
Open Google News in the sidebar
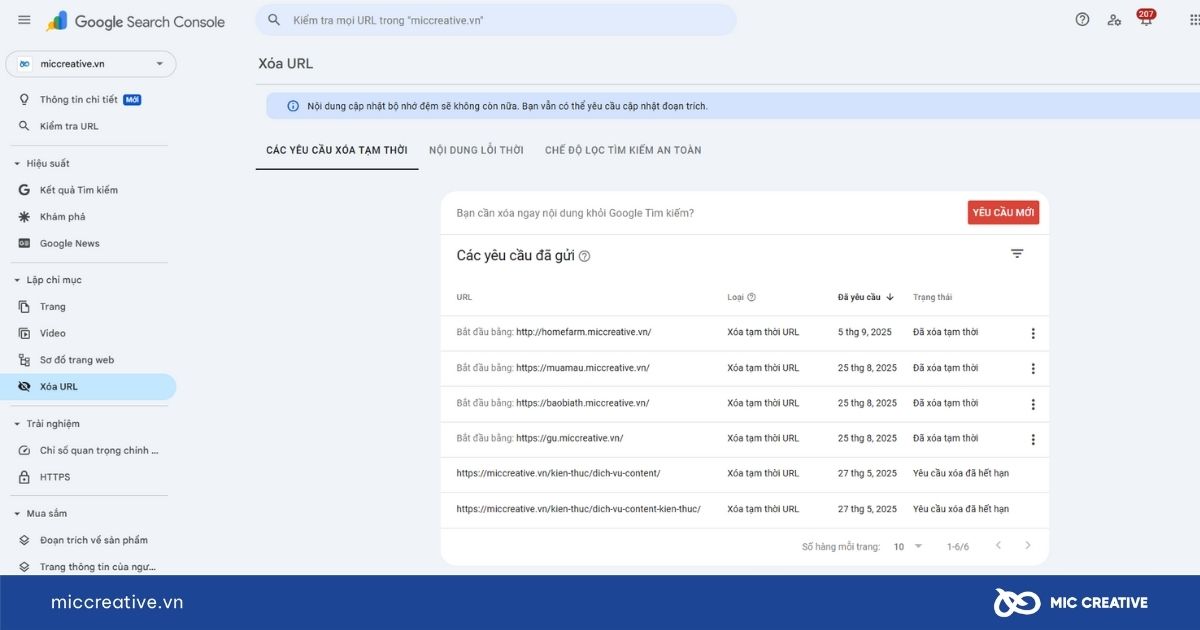click(69, 243)
